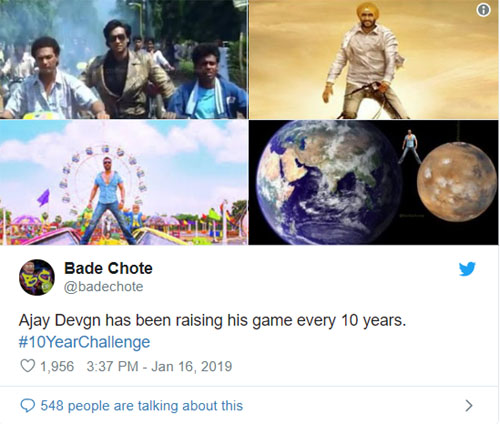This screenshot has height=424, width=500.
Task: Click the Bade Chote display name
Action: (x=108, y=268)
